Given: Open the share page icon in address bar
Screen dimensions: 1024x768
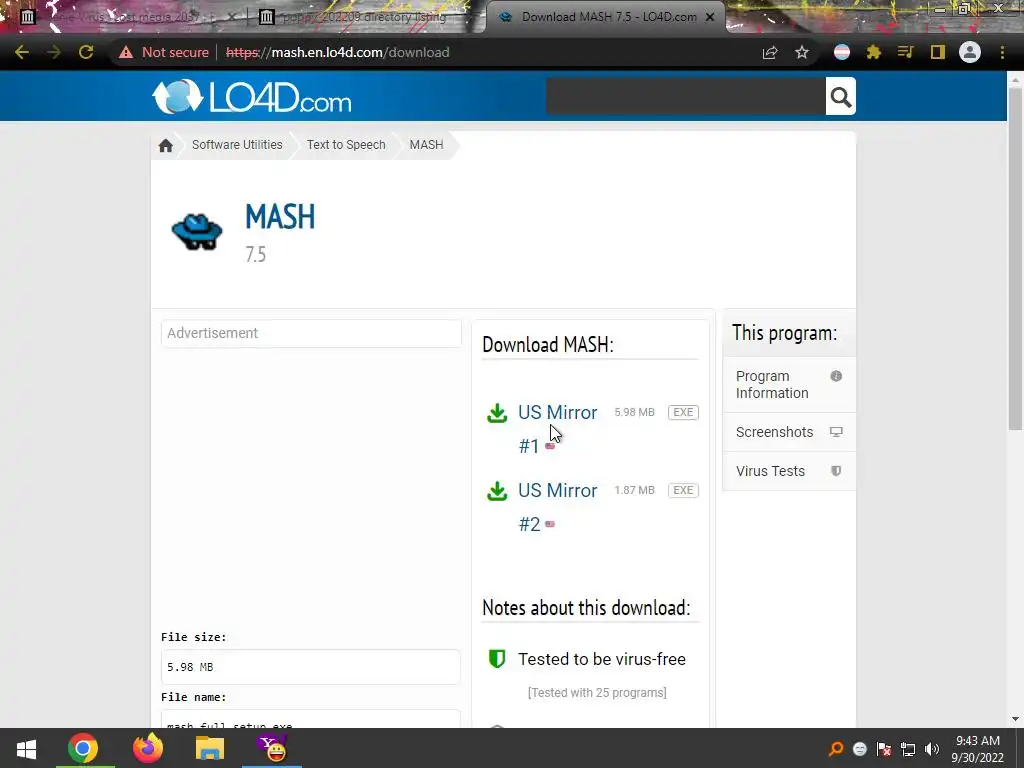Looking at the screenshot, I should 770,52.
